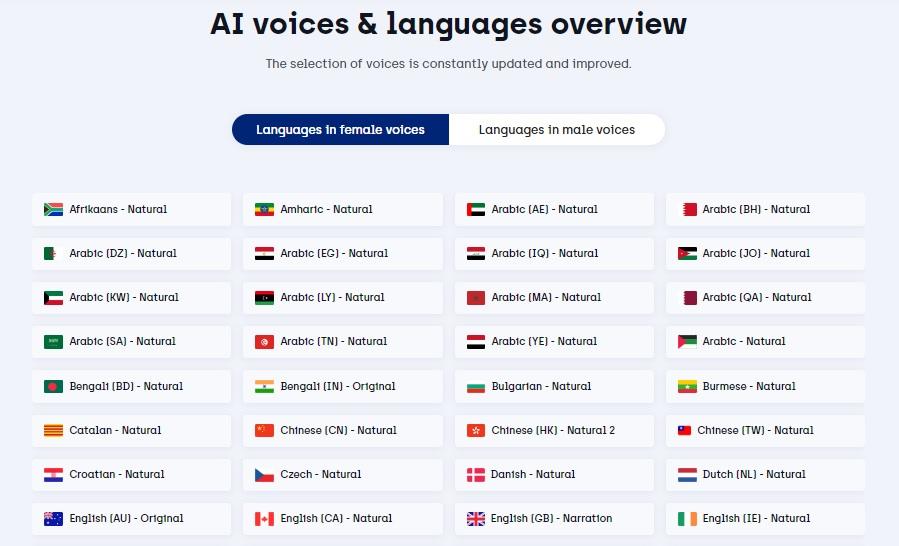Select Chinese (CN) - Natural label
899x546 pixels.
(x=338, y=430)
